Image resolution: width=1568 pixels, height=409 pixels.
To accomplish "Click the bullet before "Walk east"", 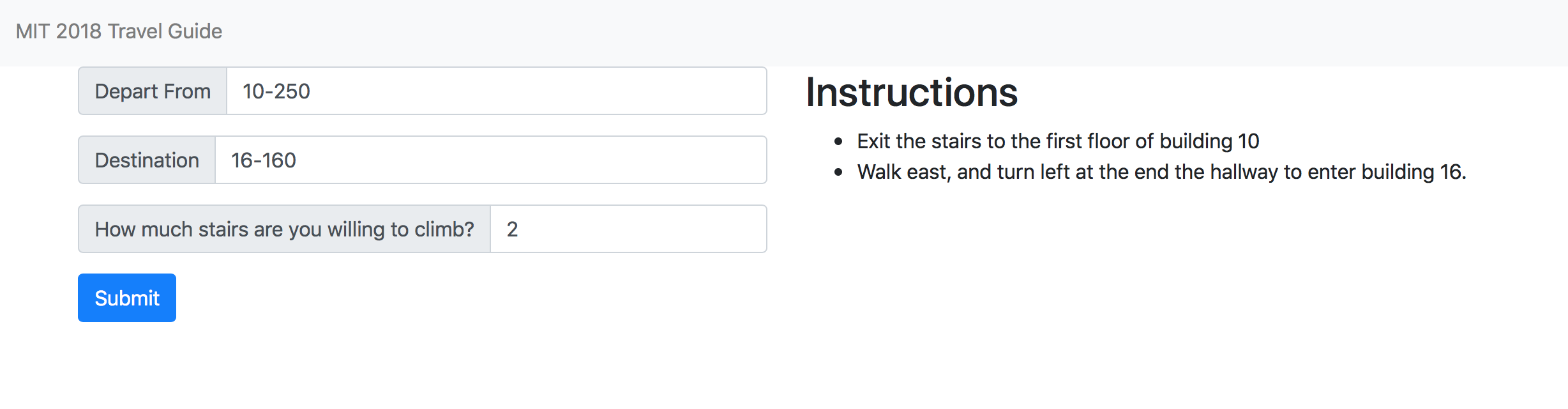I will pyautogui.click(x=838, y=173).
